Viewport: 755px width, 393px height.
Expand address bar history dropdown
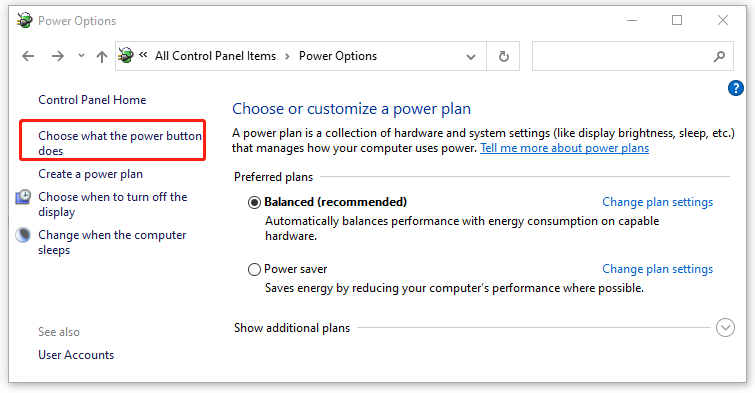[x=470, y=57]
